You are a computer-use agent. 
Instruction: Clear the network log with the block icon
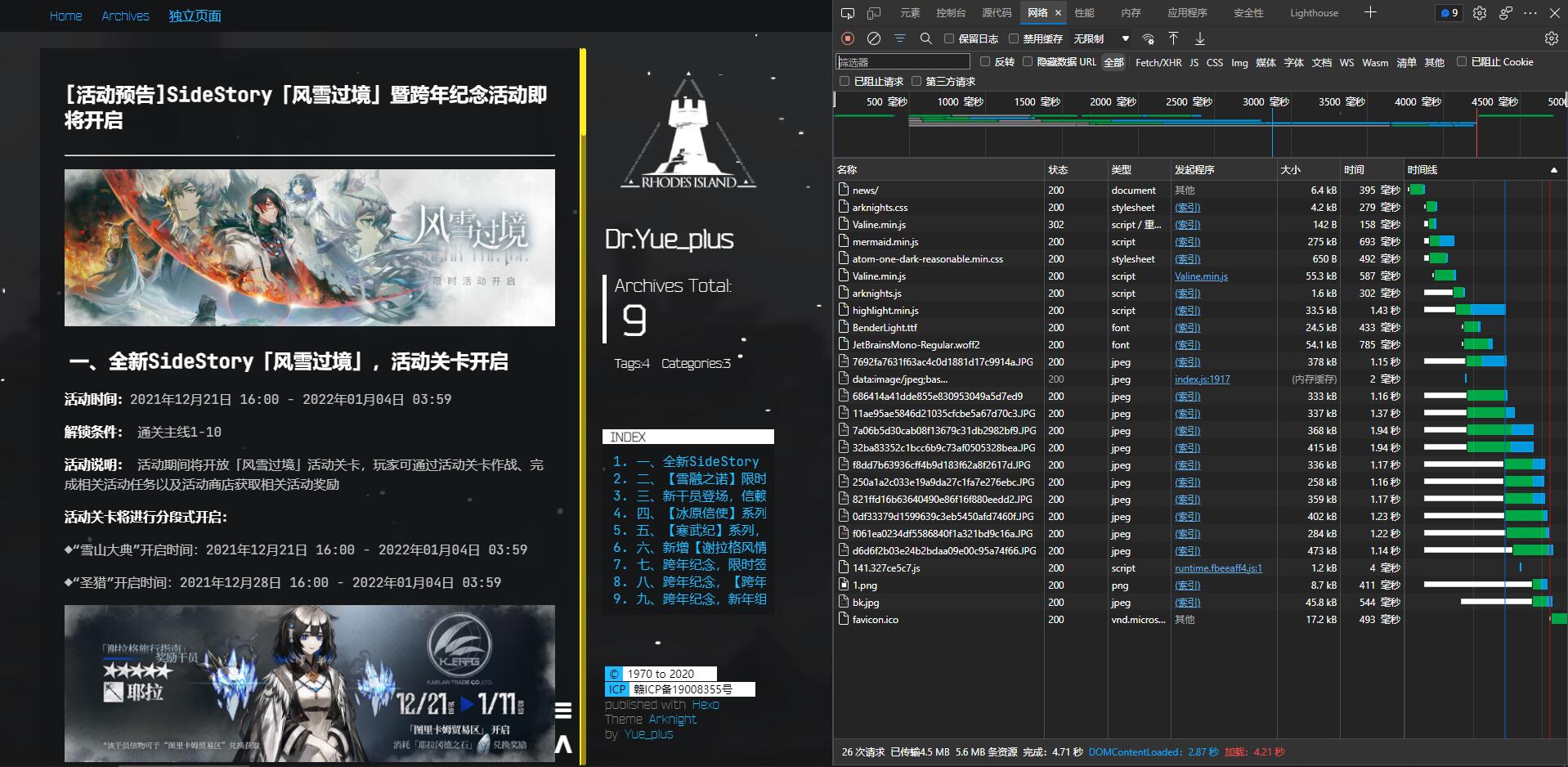874,38
